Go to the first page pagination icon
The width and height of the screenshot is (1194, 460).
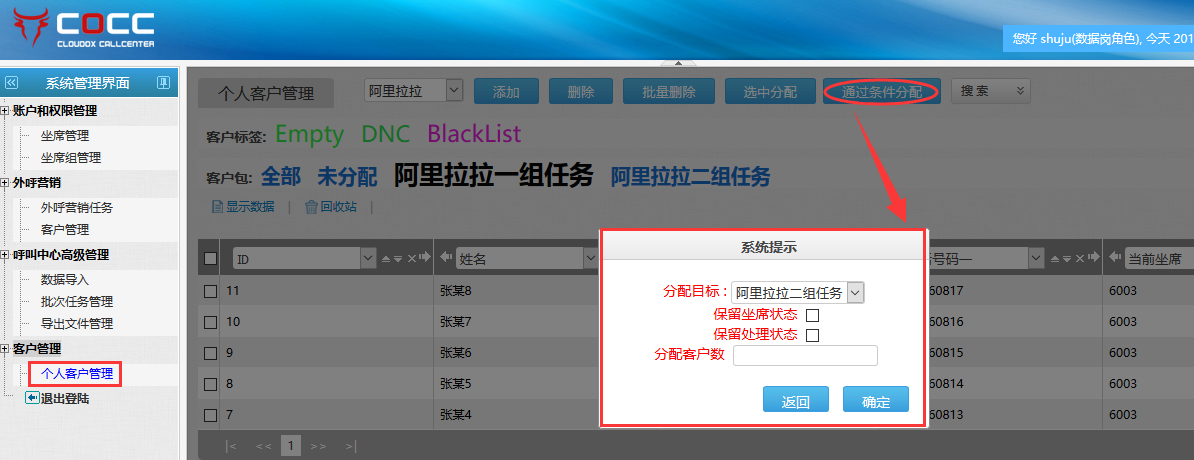coord(231,445)
